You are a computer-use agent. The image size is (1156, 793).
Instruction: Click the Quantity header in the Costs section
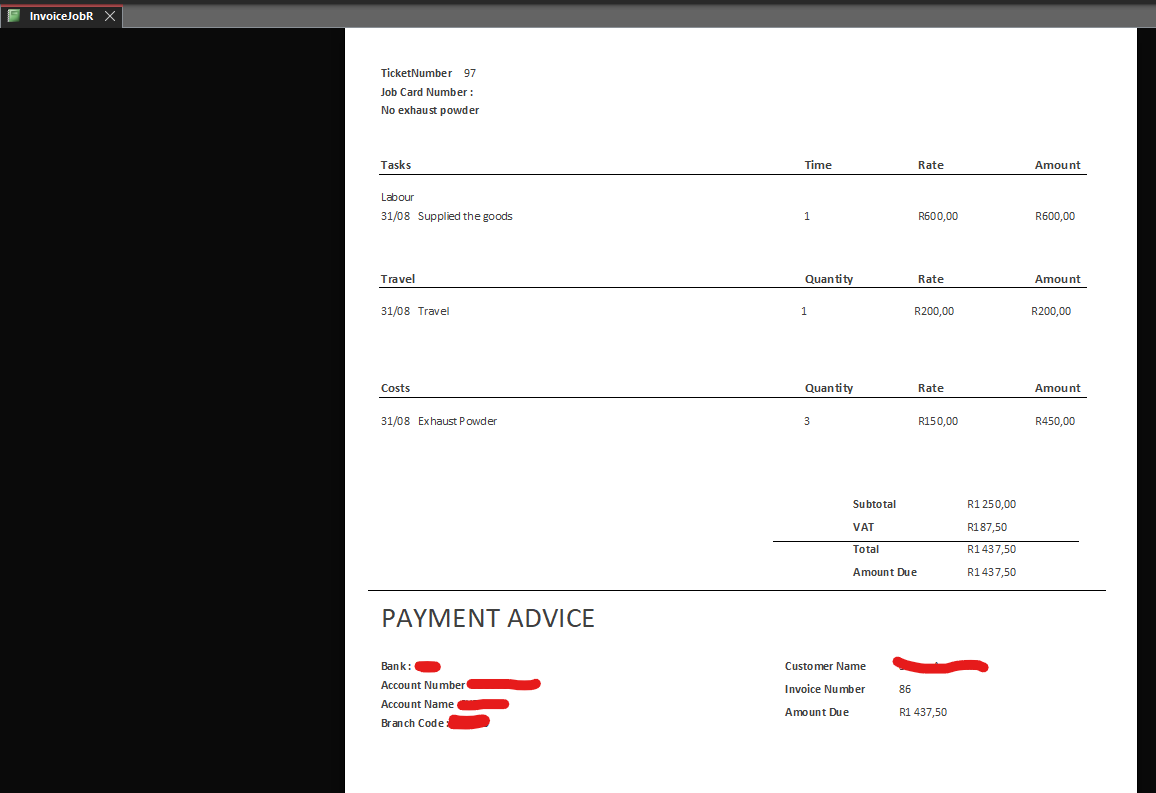pos(829,388)
